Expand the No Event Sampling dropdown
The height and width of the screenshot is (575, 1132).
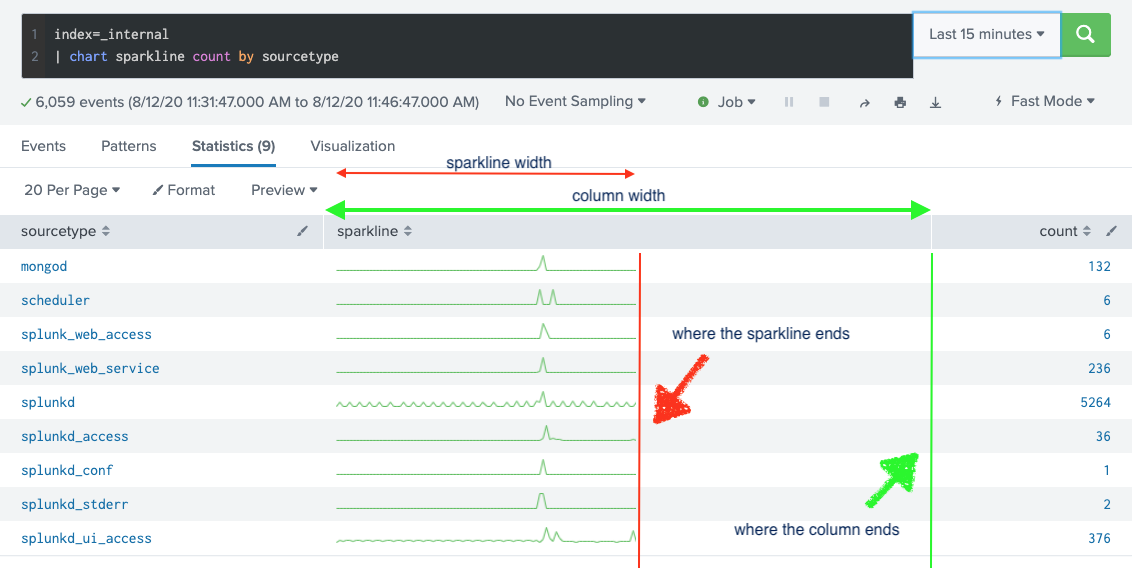[575, 102]
